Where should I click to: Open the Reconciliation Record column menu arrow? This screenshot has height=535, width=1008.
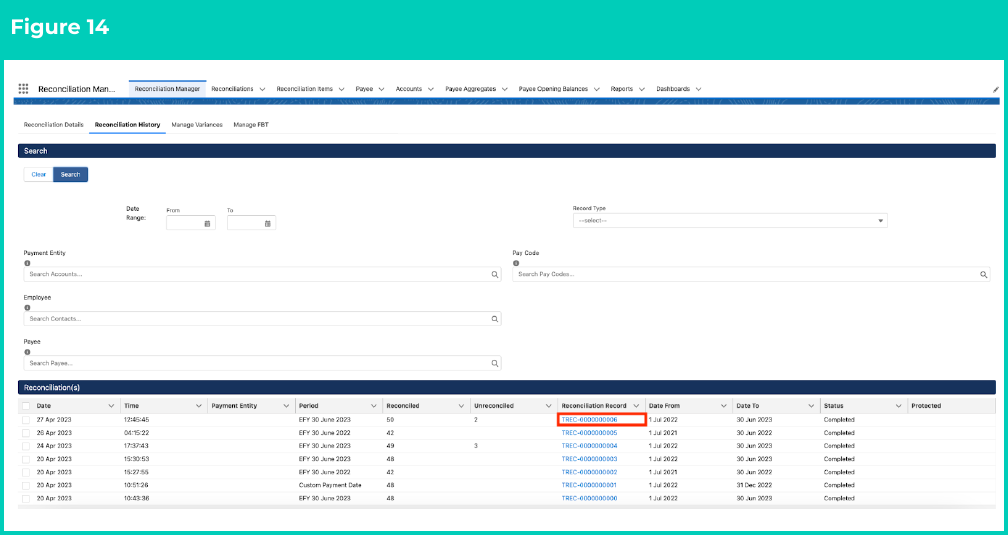tap(636, 406)
